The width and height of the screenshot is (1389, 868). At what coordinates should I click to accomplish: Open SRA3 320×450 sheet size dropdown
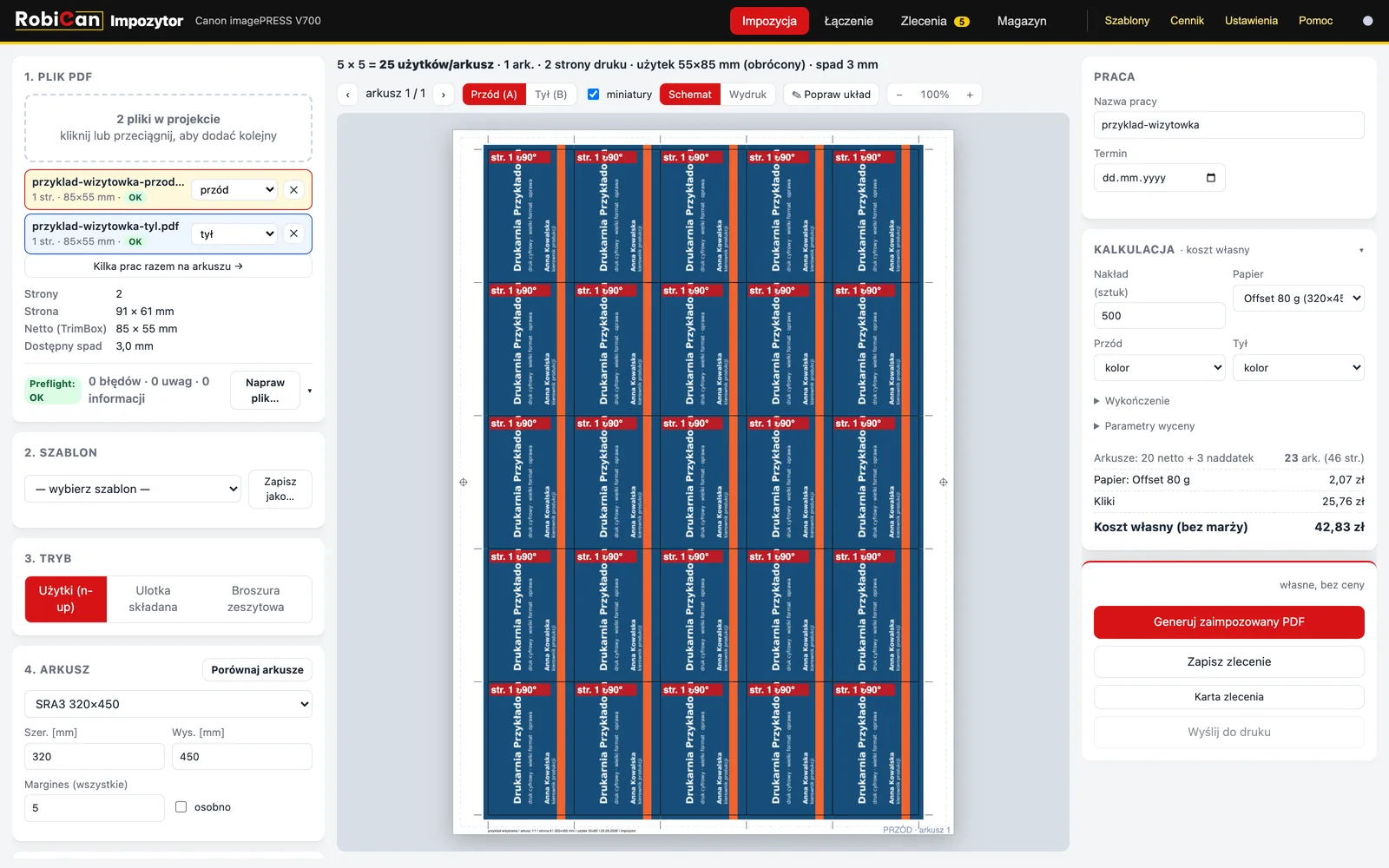[168, 704]
